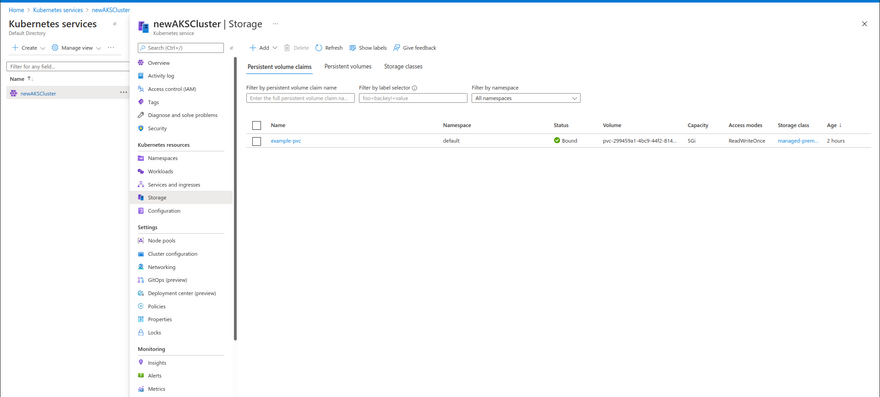The height and width of the screenshot is (397, 880).
Task: Open context menu dots for newAKSCluster row
Action: point(124,93)
